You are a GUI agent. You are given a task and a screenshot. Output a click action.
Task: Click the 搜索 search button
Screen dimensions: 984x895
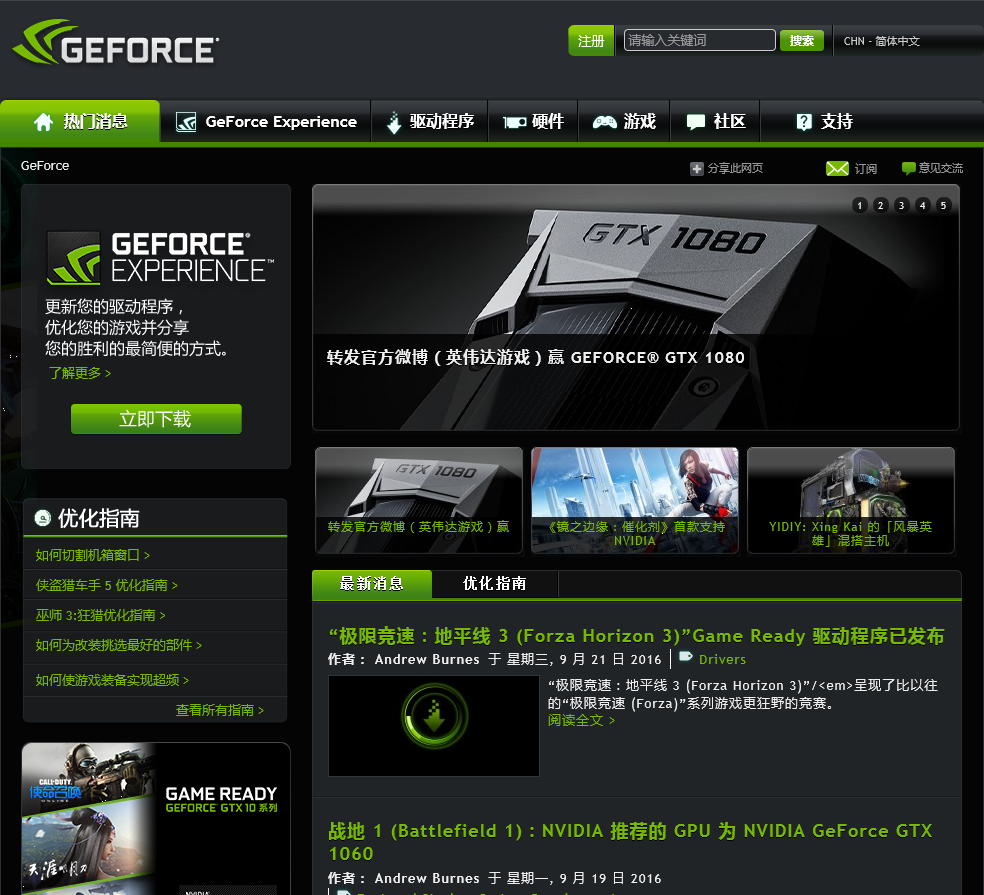(802, 41)
